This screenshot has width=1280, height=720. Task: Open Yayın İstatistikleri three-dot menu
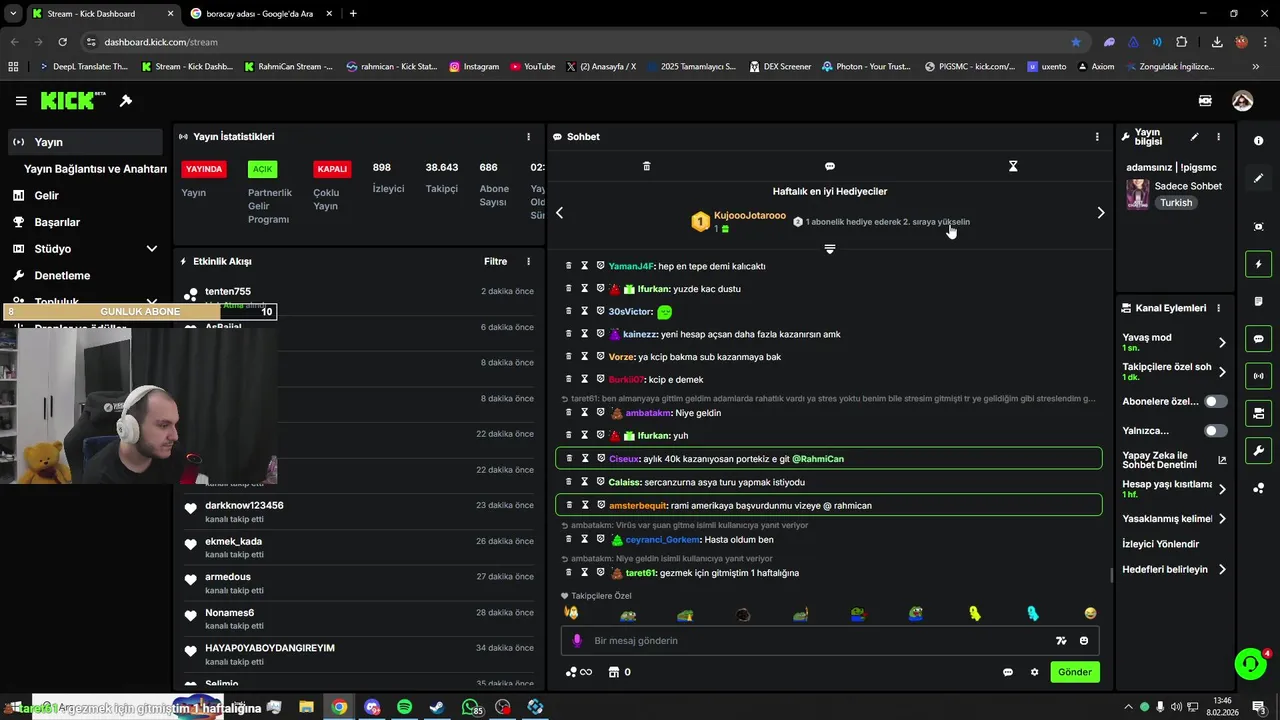[x=529, y=137]
